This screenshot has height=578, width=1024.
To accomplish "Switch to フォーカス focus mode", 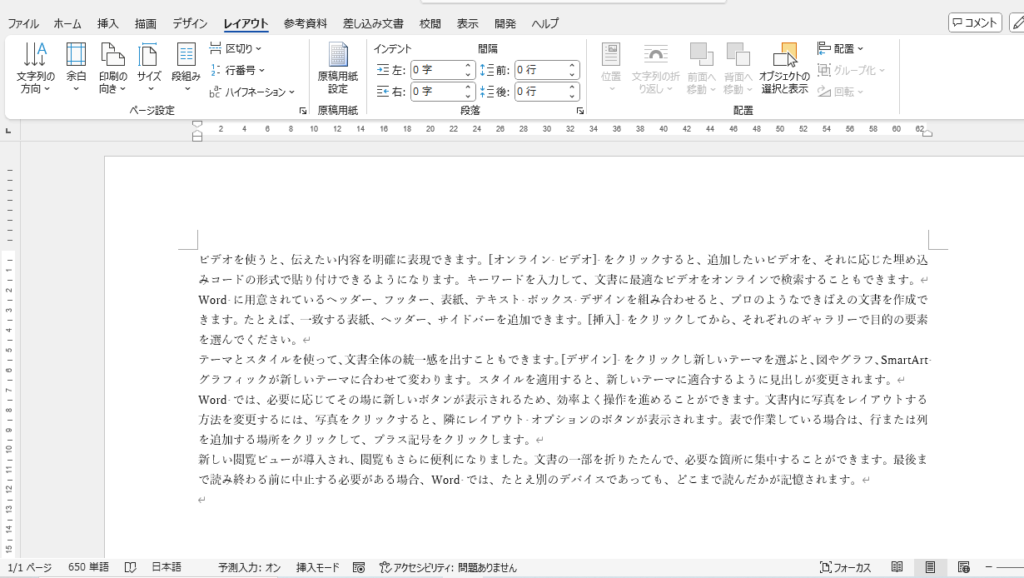I will [845, 568].
